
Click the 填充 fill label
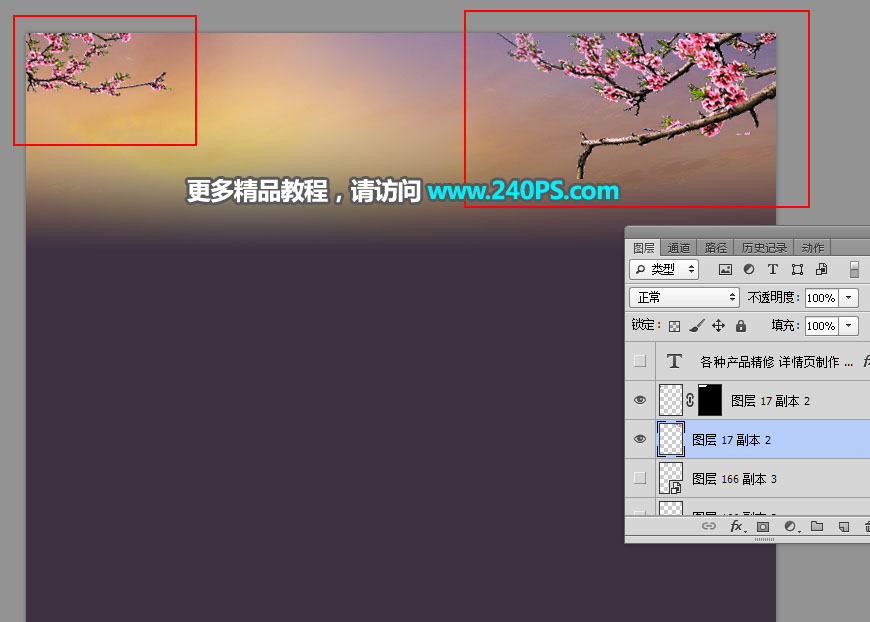coord(785,325)
